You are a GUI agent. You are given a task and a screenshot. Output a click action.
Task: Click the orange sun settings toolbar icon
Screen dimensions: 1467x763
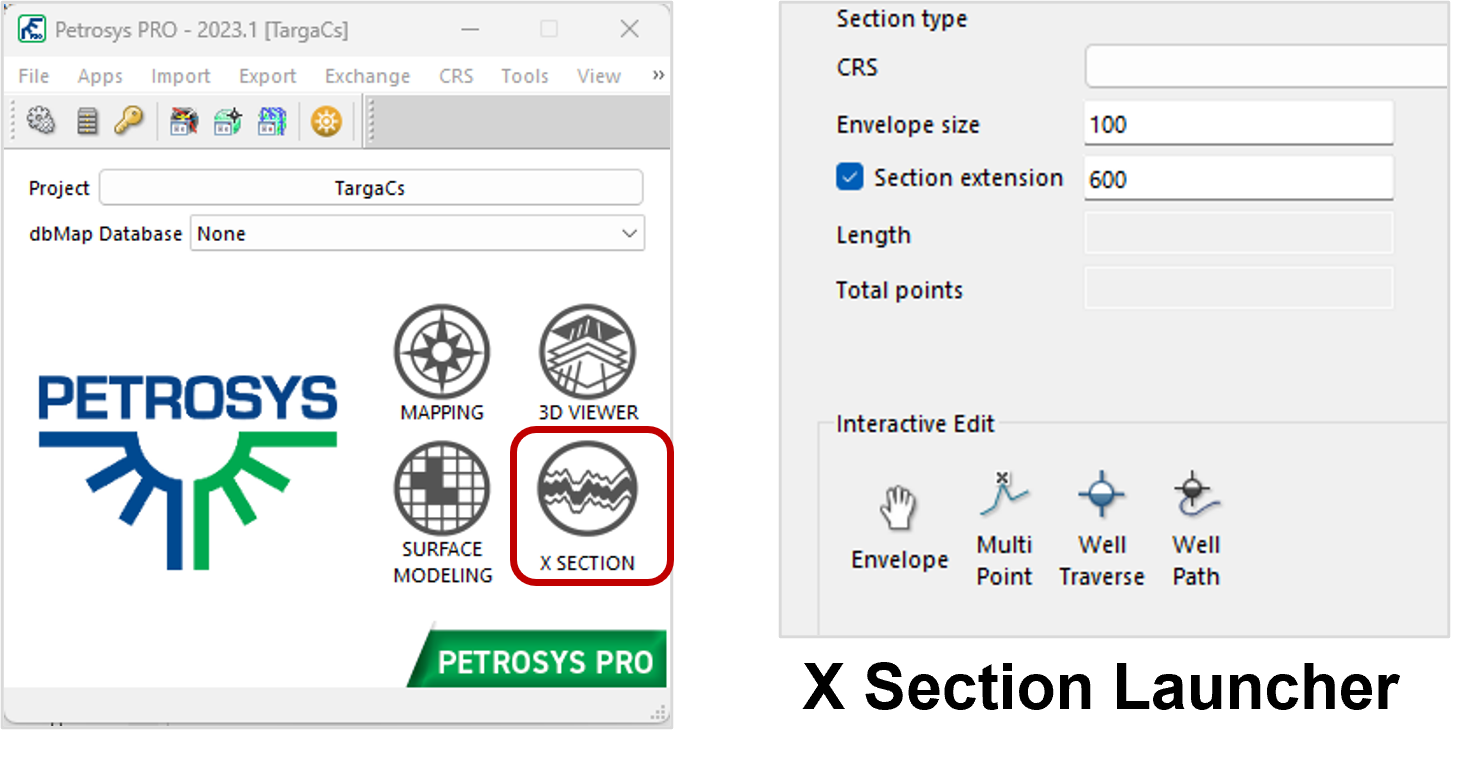coord(327,120)
